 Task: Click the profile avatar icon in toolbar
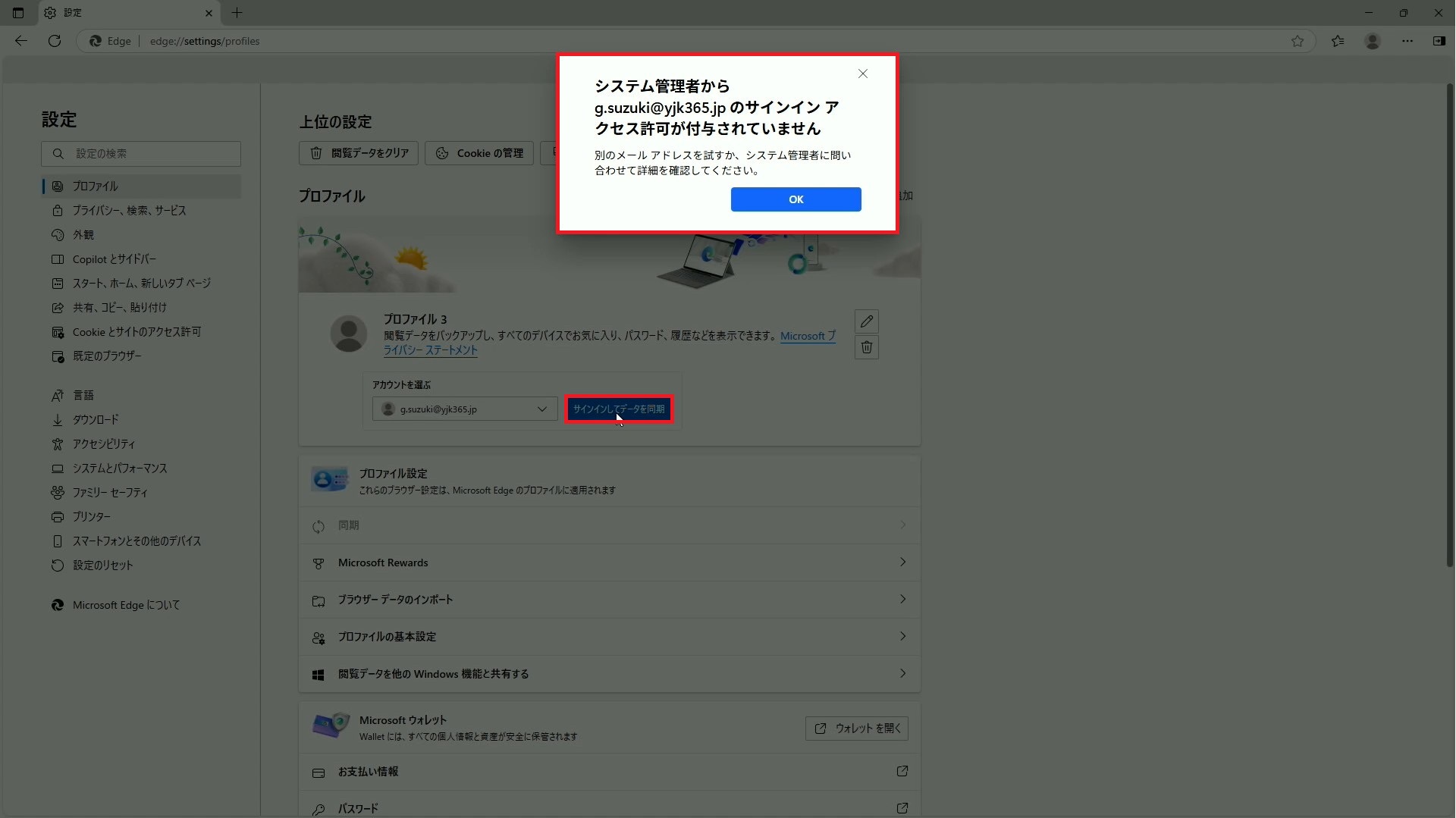(x=1372, y=41)
